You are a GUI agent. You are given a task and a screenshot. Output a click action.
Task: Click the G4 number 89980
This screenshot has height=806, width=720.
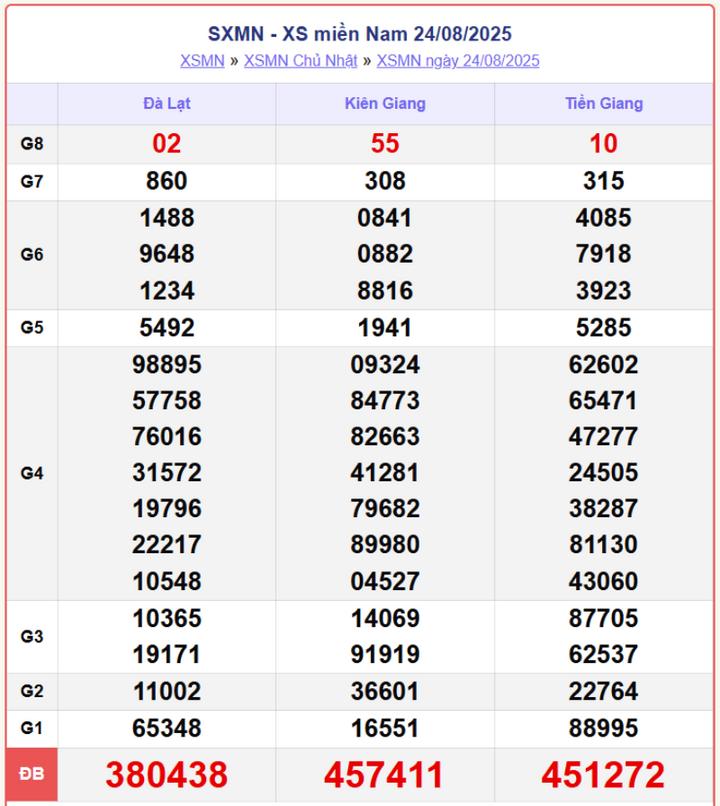point(385,545)
